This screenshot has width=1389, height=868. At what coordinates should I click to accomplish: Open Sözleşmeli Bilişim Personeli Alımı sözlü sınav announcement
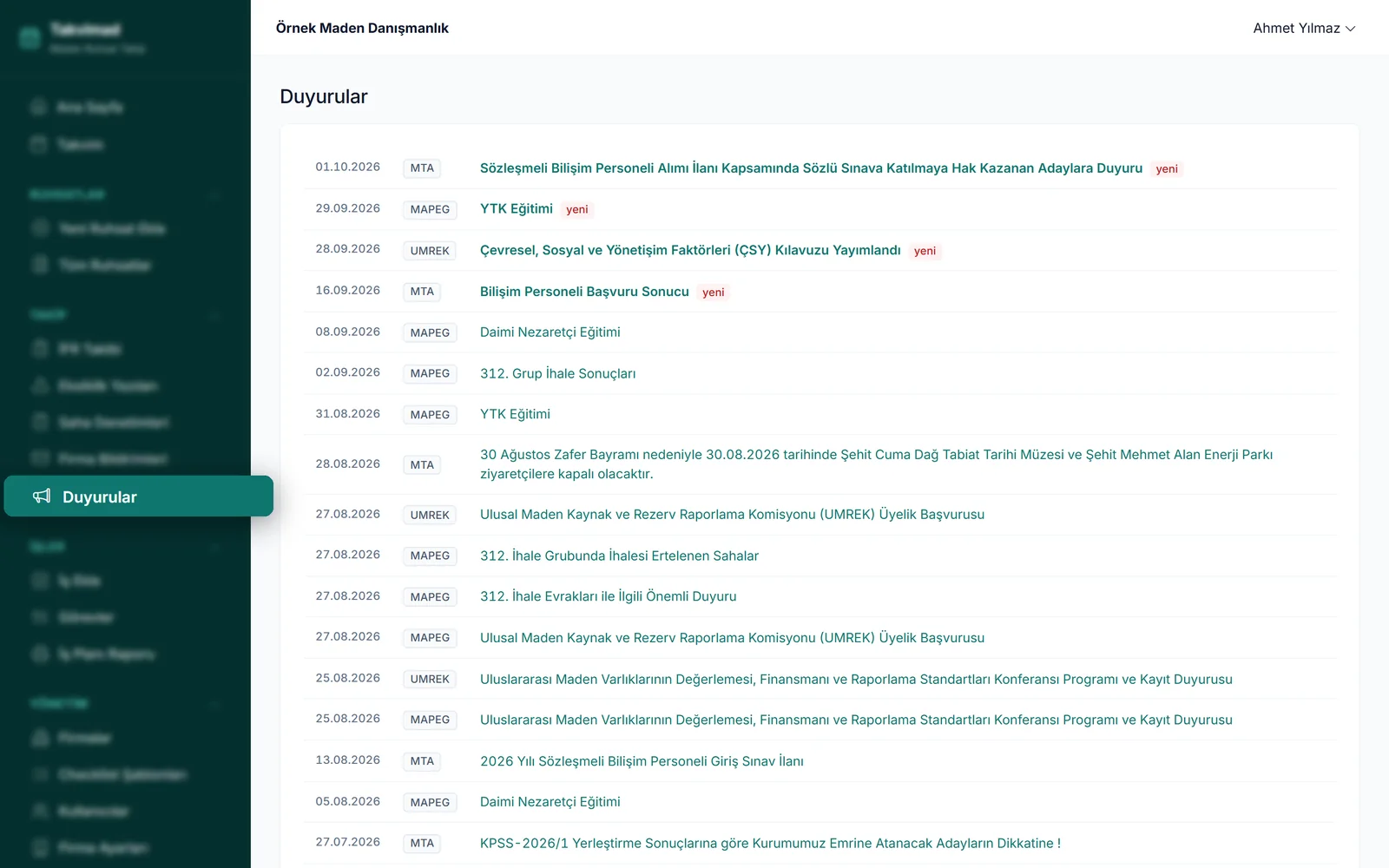pos(811,168)
